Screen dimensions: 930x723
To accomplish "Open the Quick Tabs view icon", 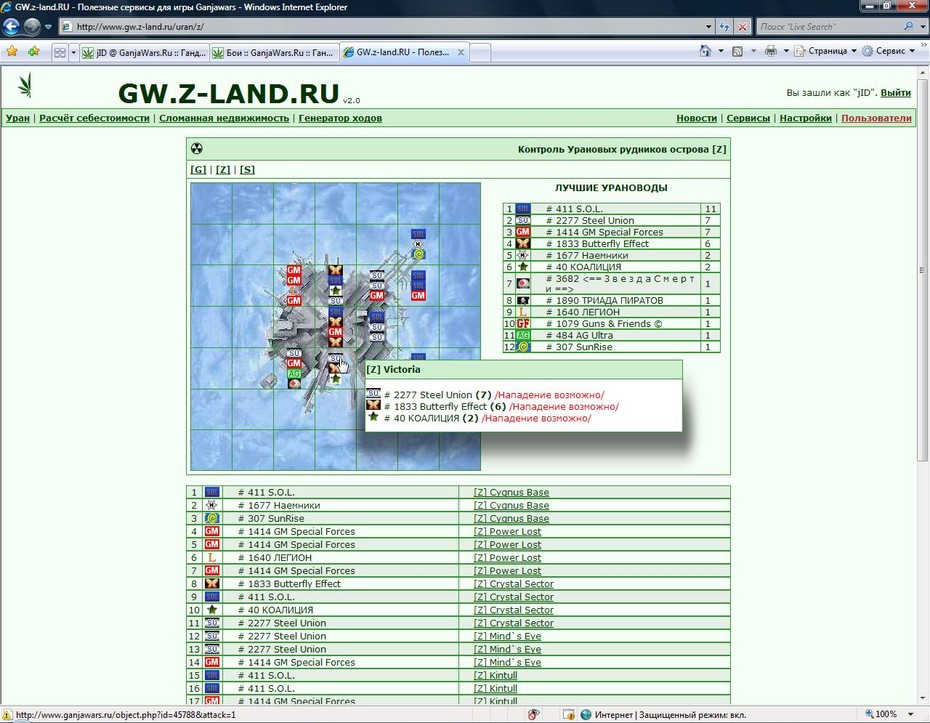I will tap(60, 53).
